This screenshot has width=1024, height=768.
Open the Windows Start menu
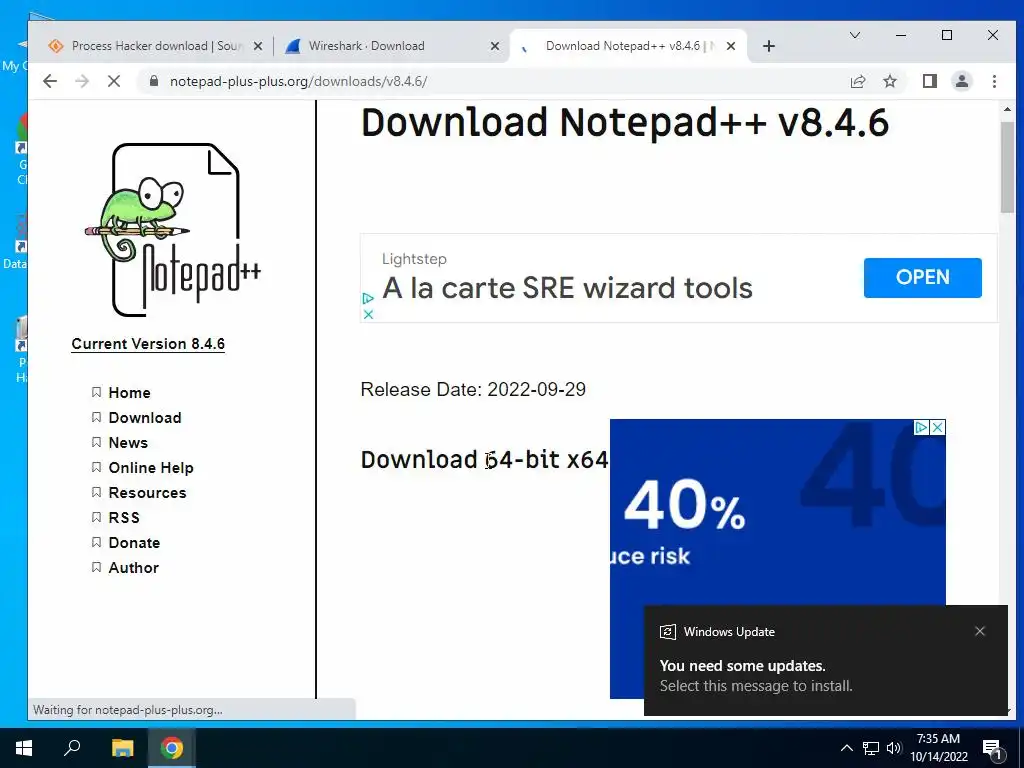coord(24,748)
